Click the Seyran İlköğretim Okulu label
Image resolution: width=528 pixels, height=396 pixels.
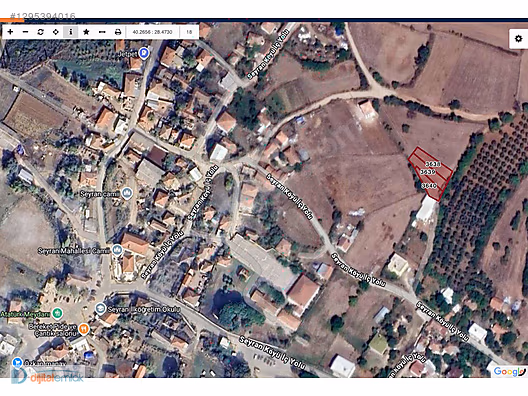pyautogui.click(x=144, y=309)
